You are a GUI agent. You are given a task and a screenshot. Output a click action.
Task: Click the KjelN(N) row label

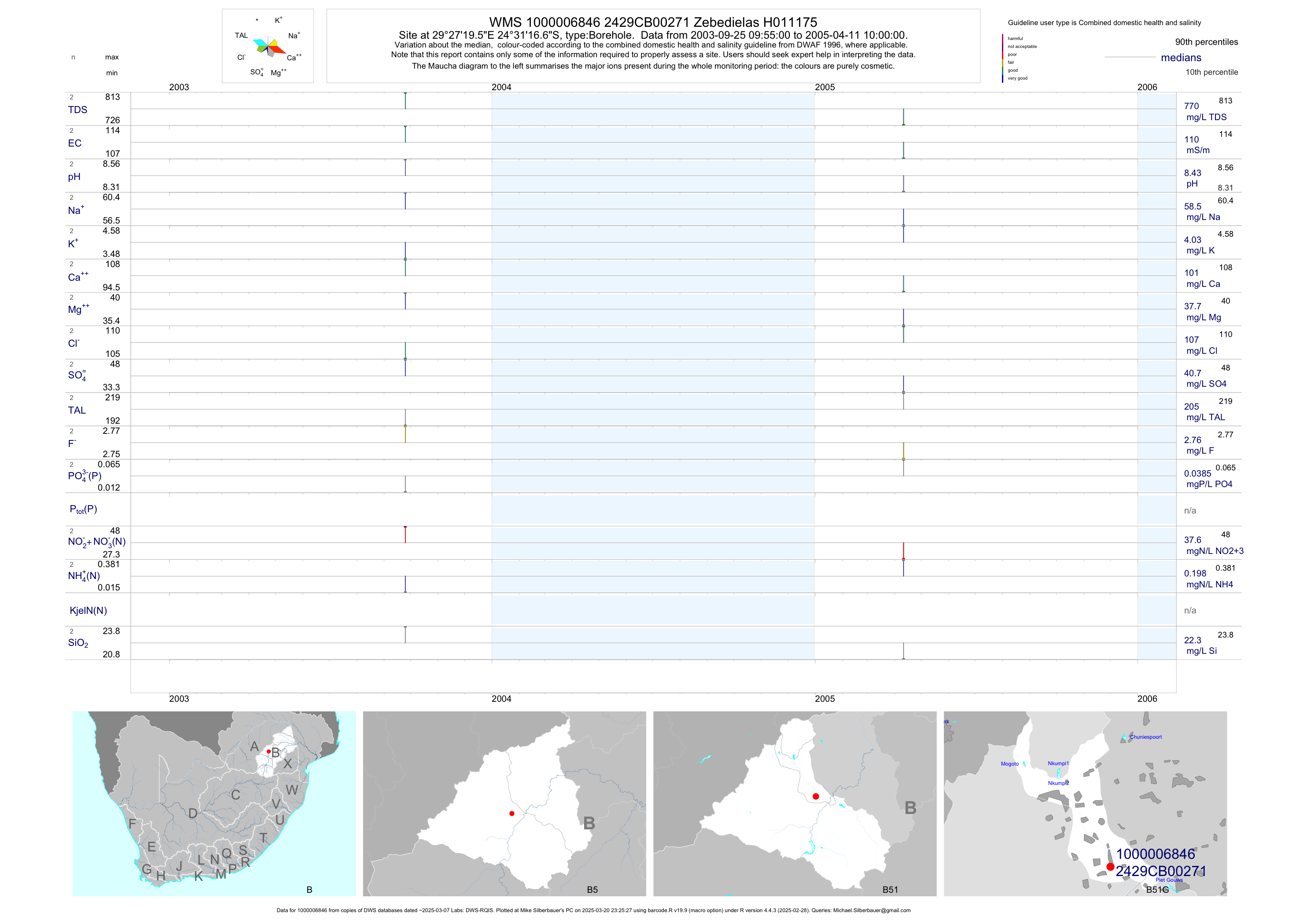click(x=88, y=611)
